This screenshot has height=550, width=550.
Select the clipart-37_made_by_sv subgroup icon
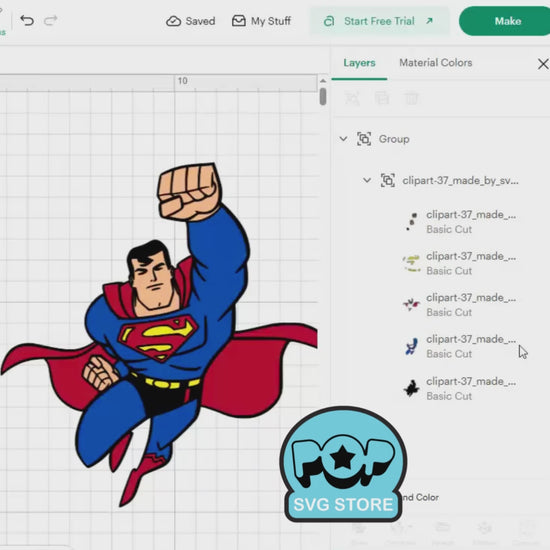[x=388, y=180]
